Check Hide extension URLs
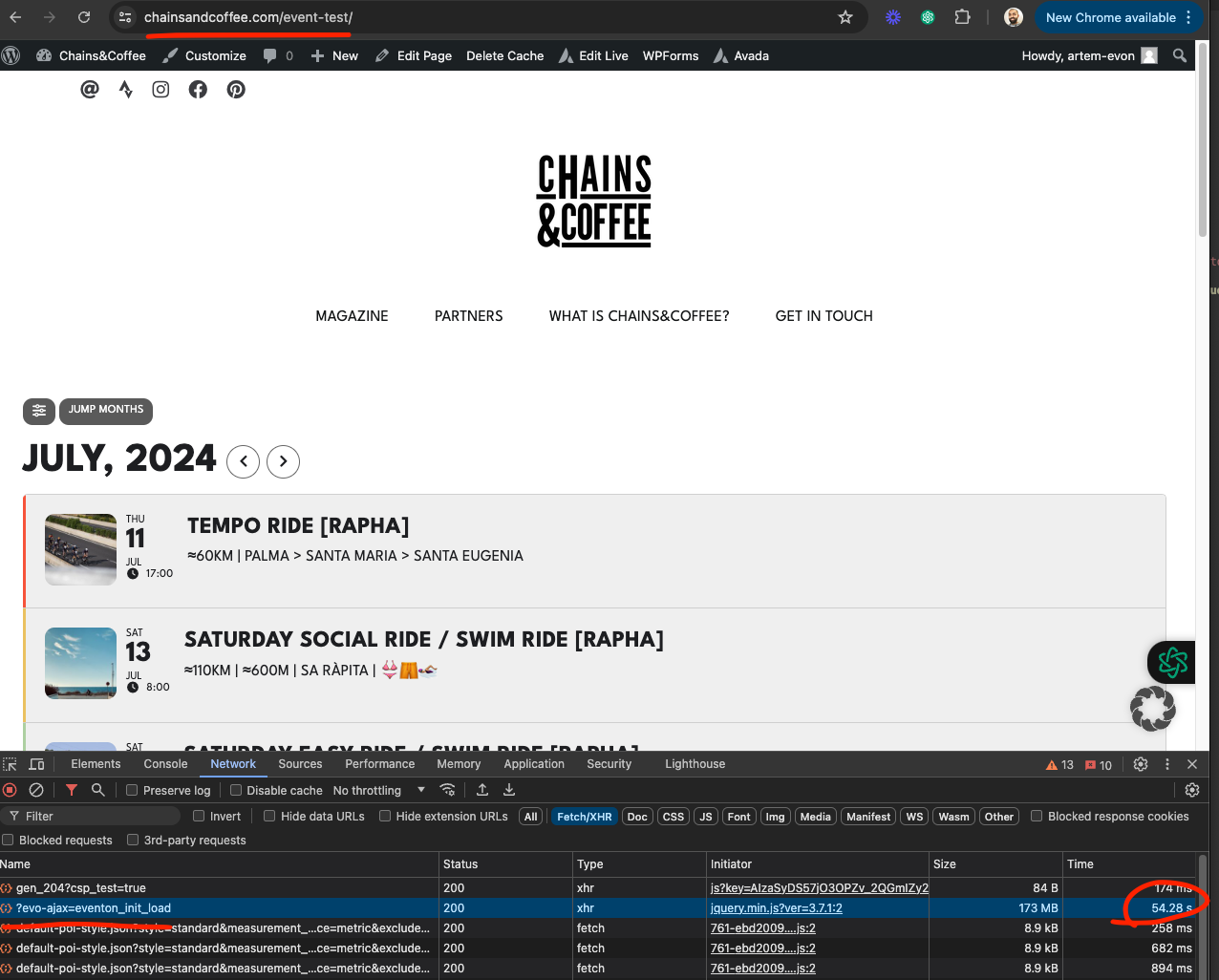This screenshot has height=980, width=1219. click(385, 816)
